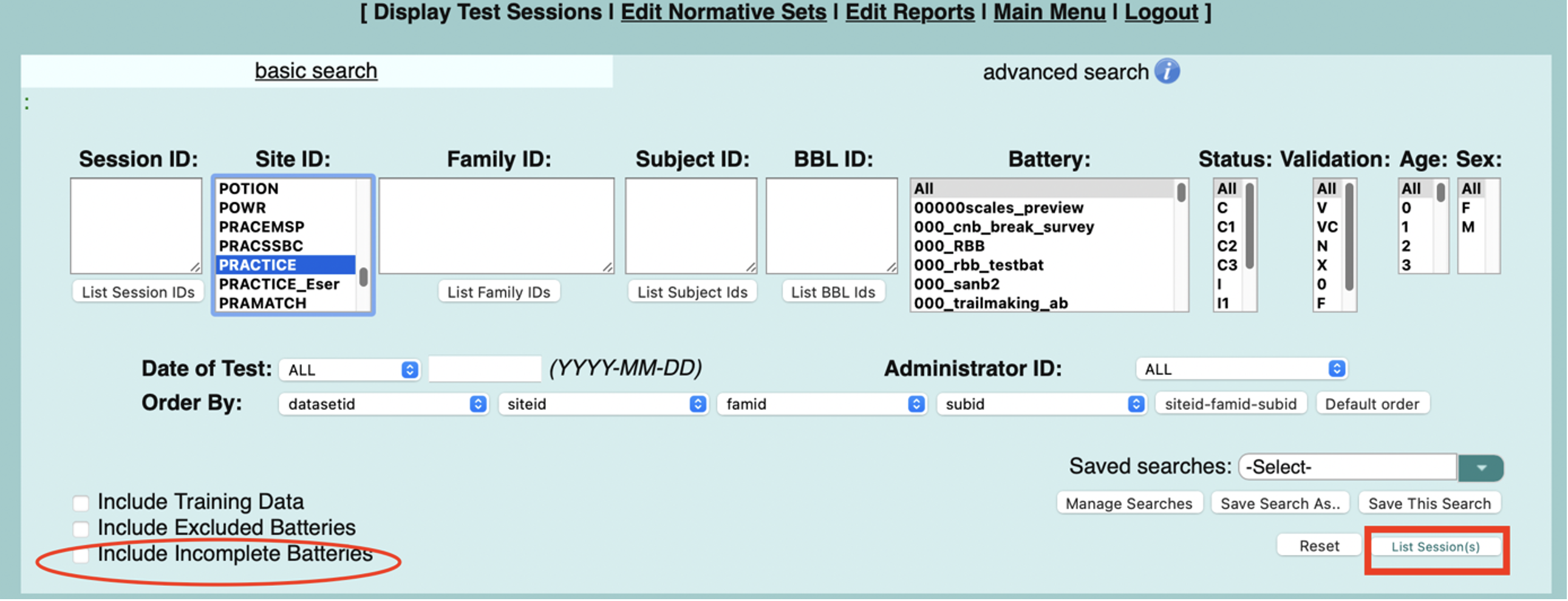
Task: Open the famid Order By dropdown
Action: pos(822,404)
